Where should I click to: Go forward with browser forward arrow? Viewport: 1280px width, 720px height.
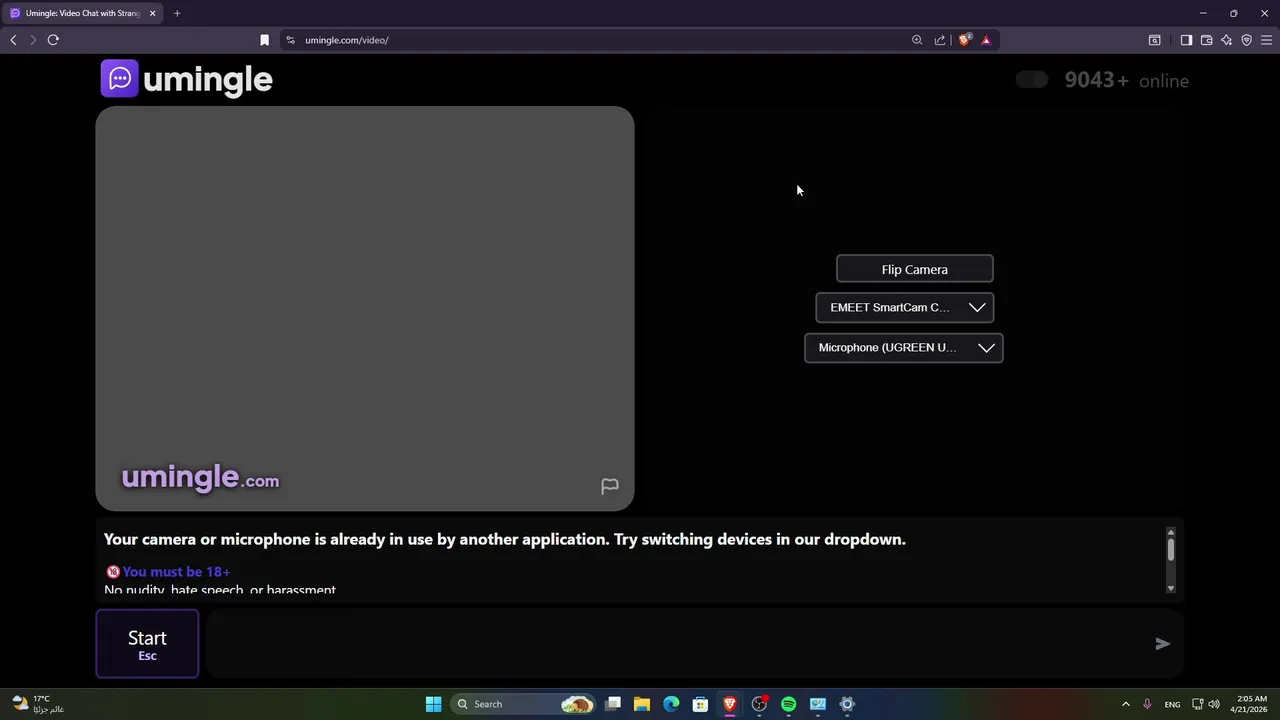pos(33,40)
